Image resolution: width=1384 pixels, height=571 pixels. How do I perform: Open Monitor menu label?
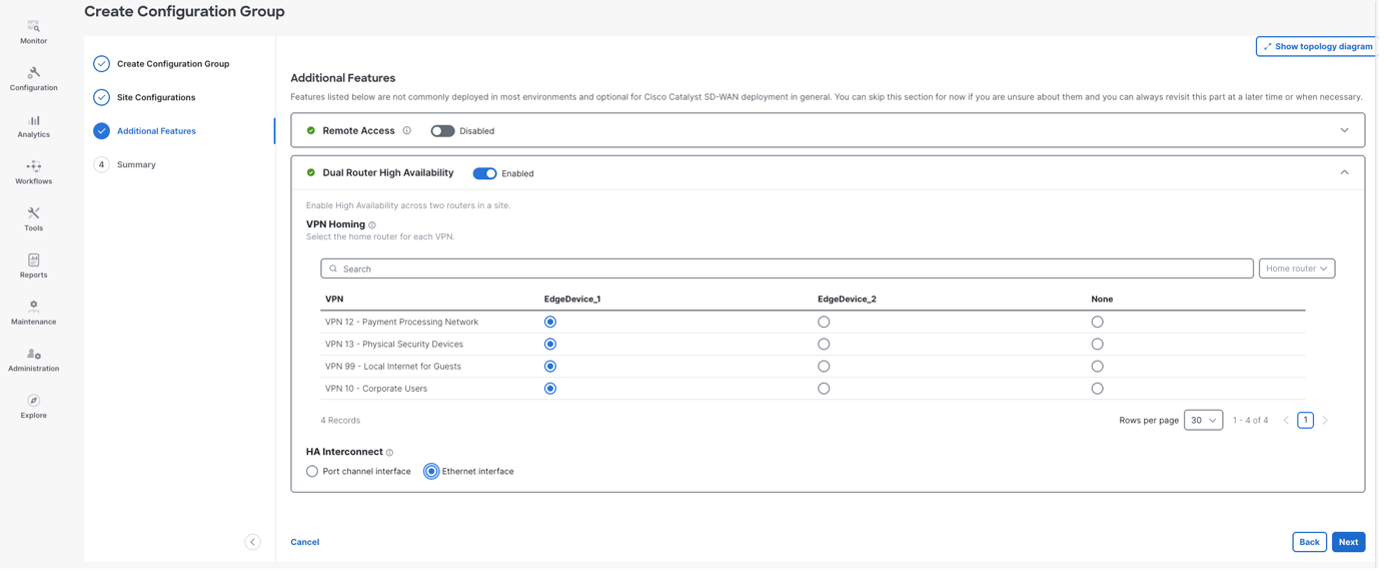[33, 41]
